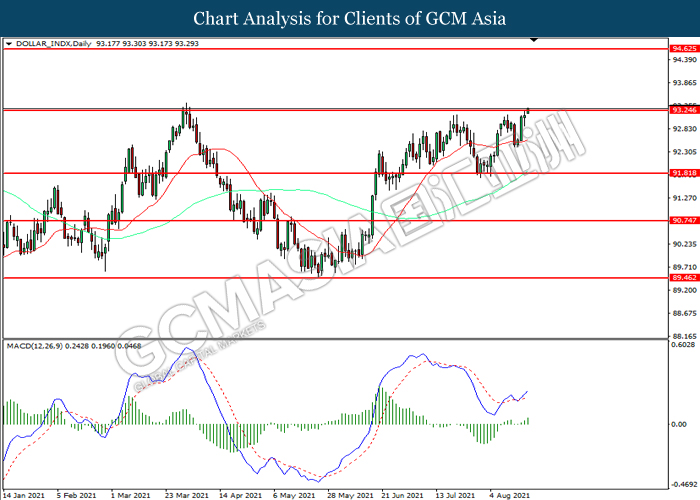Click the 94.390 price scale value
Viewport: 700px width, 500px height.
pos(685,60)
